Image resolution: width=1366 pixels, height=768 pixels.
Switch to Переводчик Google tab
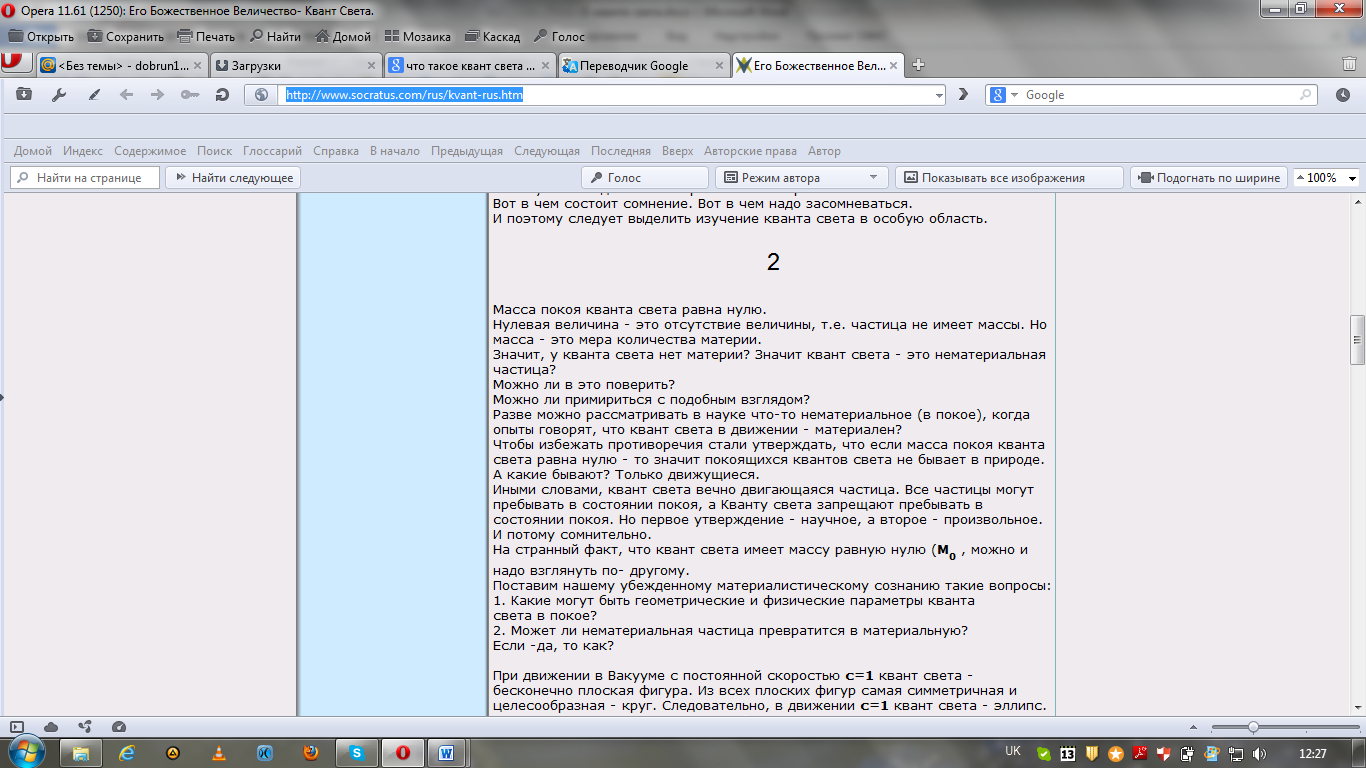point(644,65)
